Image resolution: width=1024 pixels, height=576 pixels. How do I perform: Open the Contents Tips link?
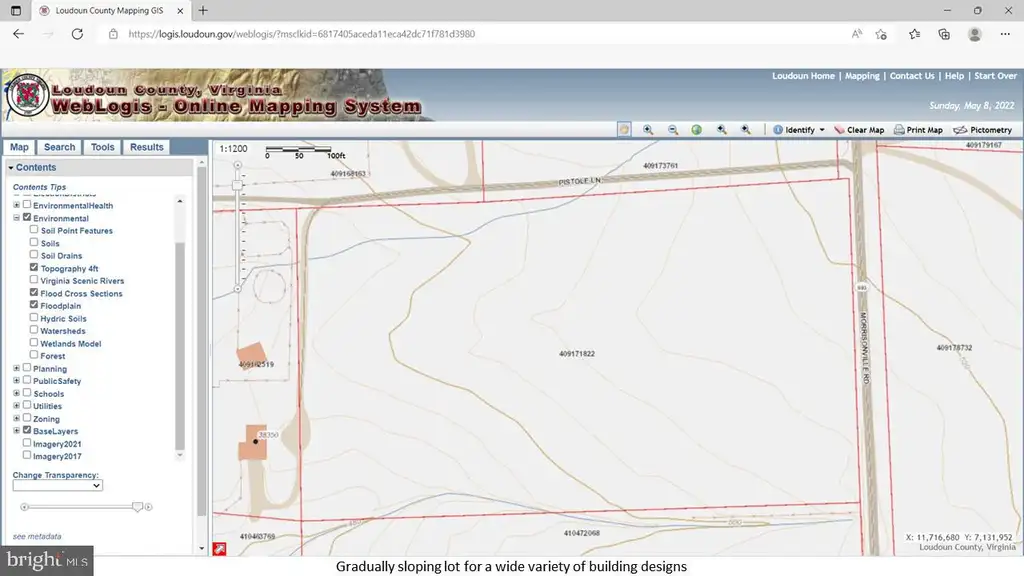coord(39,187)
